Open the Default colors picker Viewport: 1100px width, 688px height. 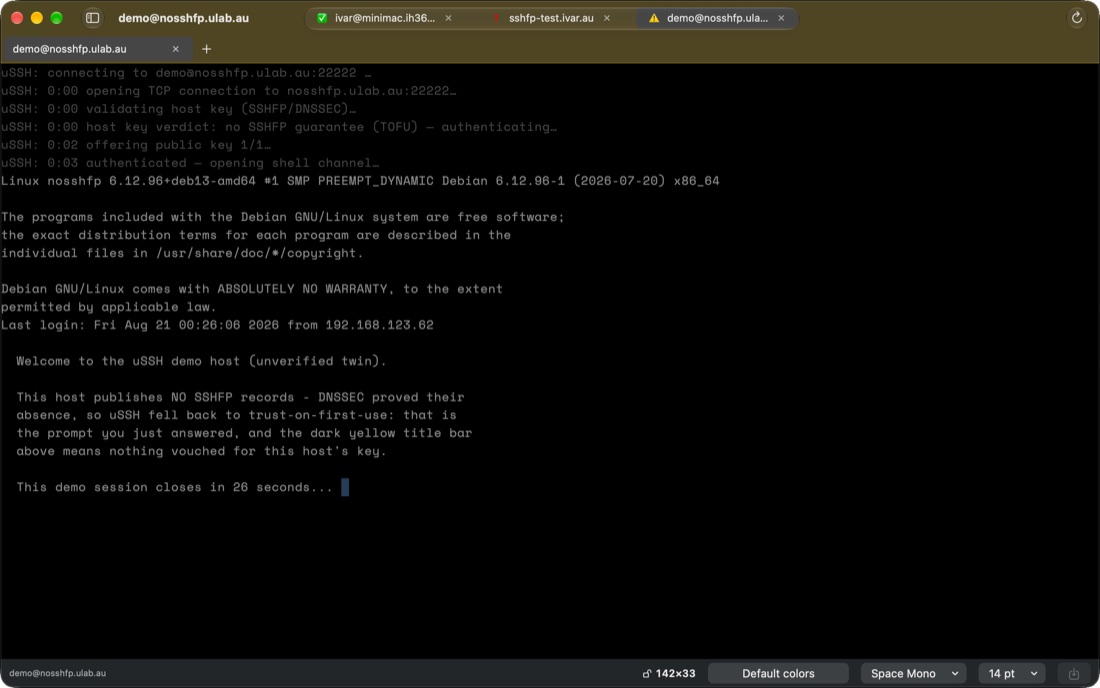[x=778, y=673]
